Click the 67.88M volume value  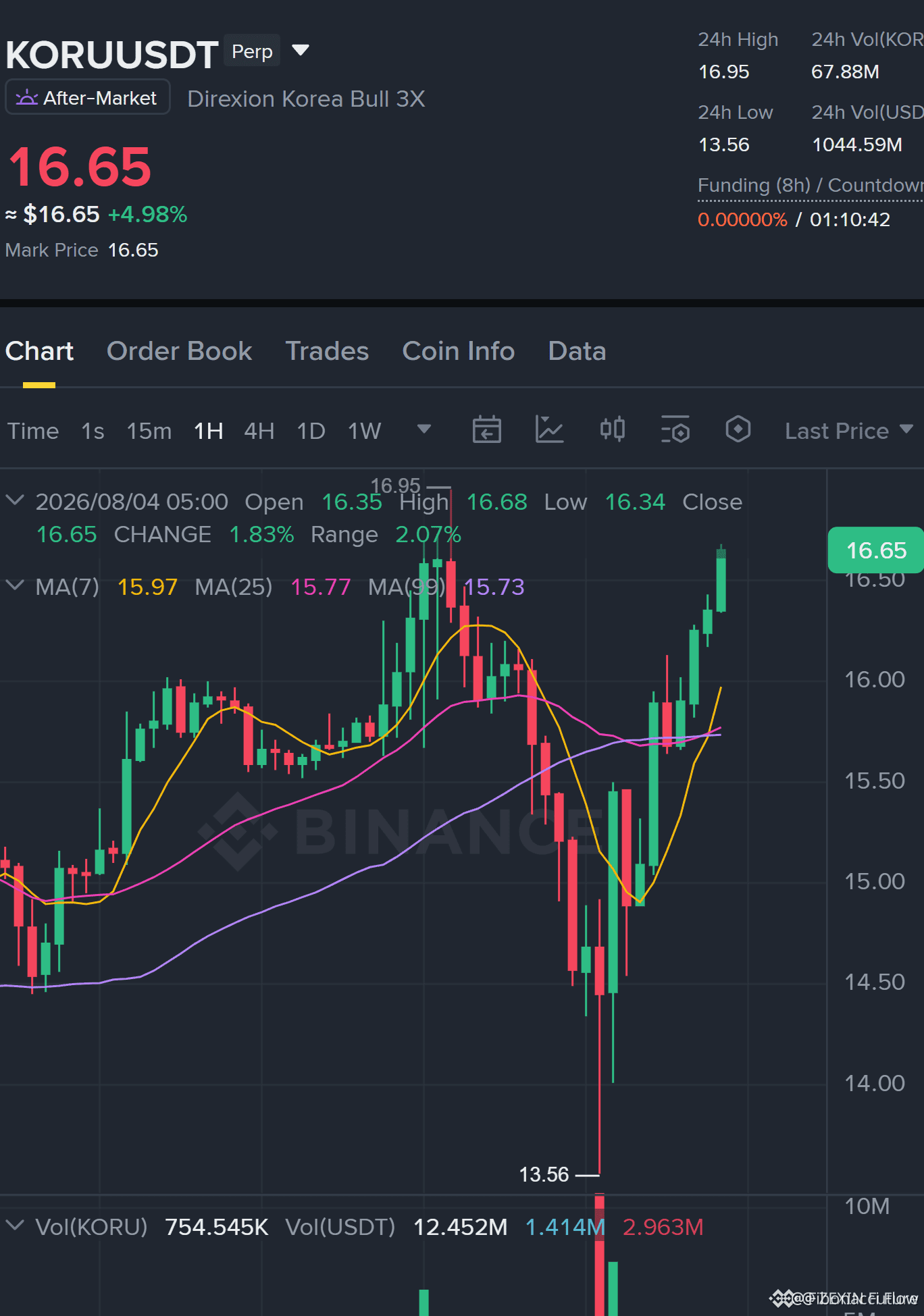point(845,72)
